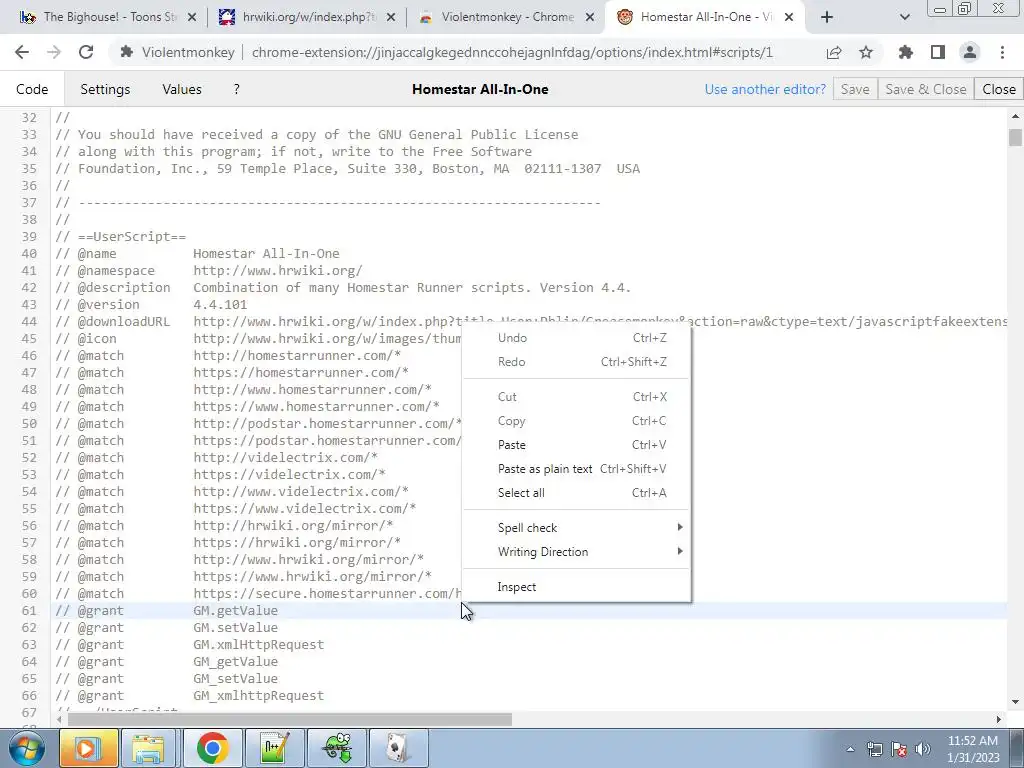Open a new browser tab

point(827,18)
